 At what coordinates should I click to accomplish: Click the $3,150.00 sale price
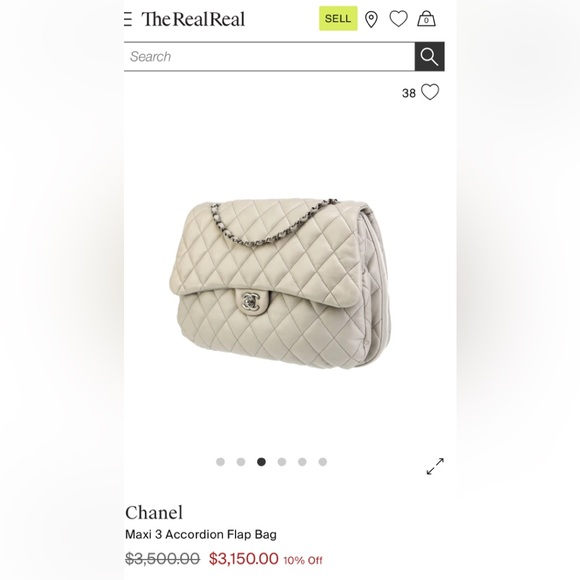tap(243, 559)
